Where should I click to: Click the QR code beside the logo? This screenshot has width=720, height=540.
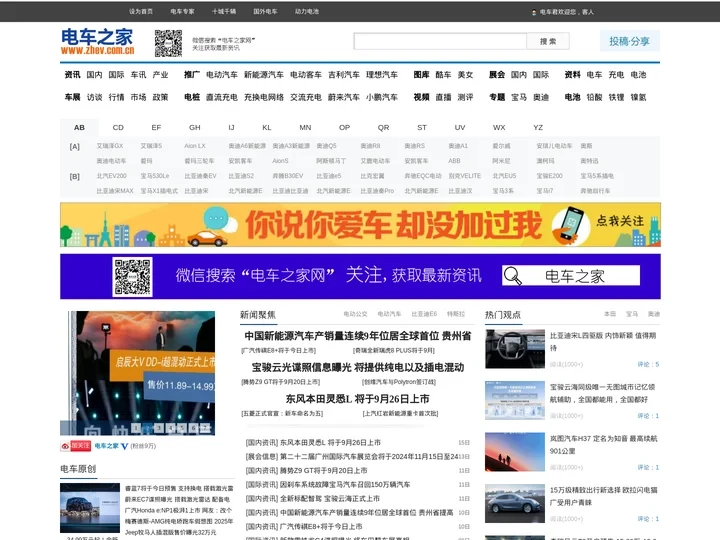click(x=168, y=43)
